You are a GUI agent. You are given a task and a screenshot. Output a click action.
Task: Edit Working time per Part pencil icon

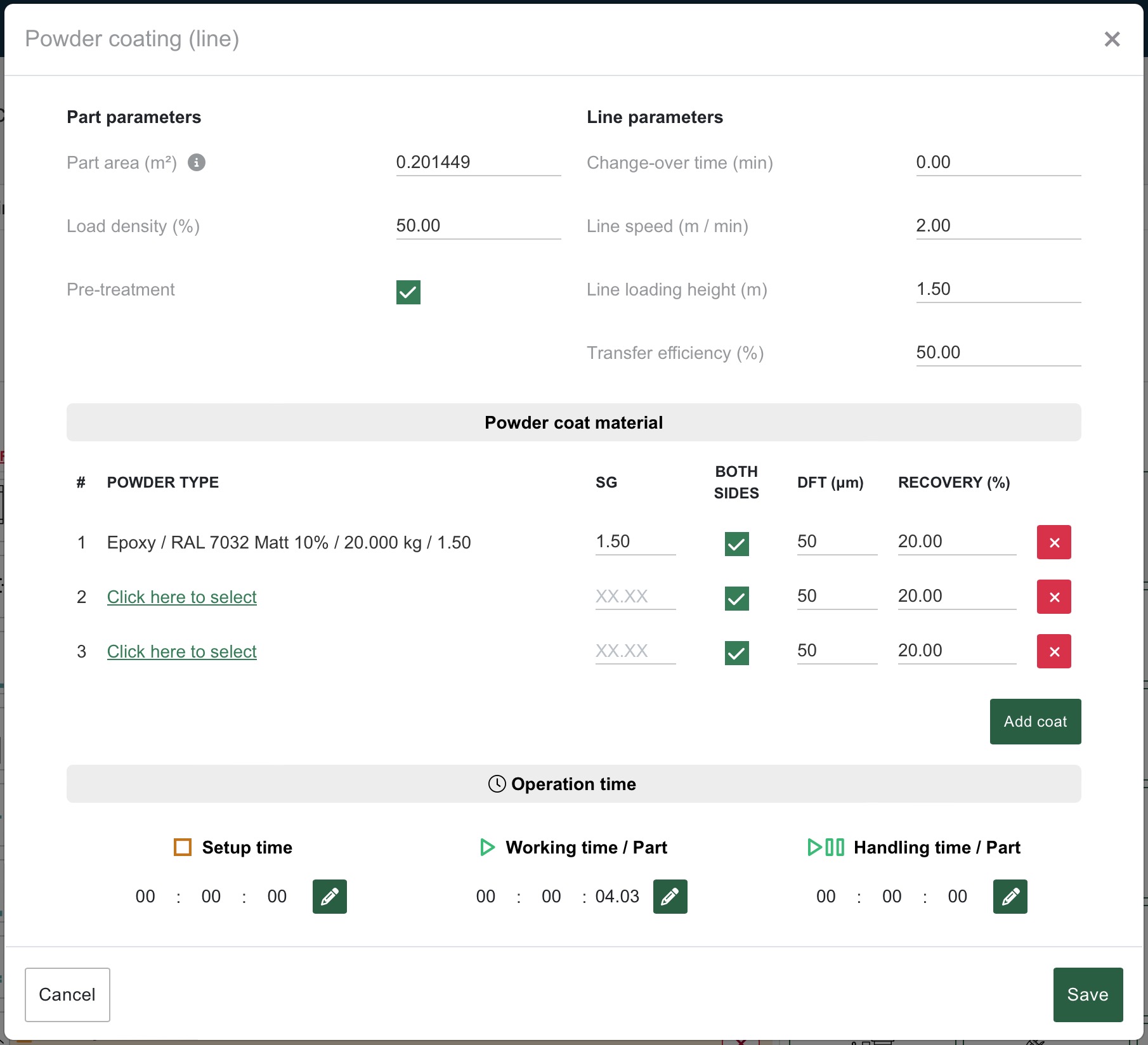pos(670,896)
